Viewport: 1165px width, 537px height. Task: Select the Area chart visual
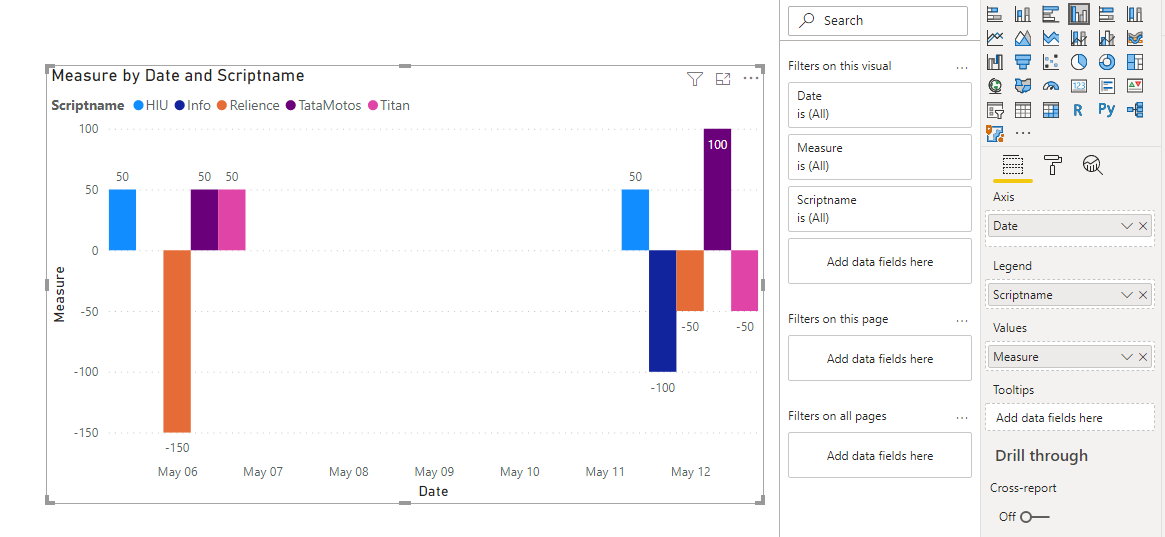tap(1023, 37)
